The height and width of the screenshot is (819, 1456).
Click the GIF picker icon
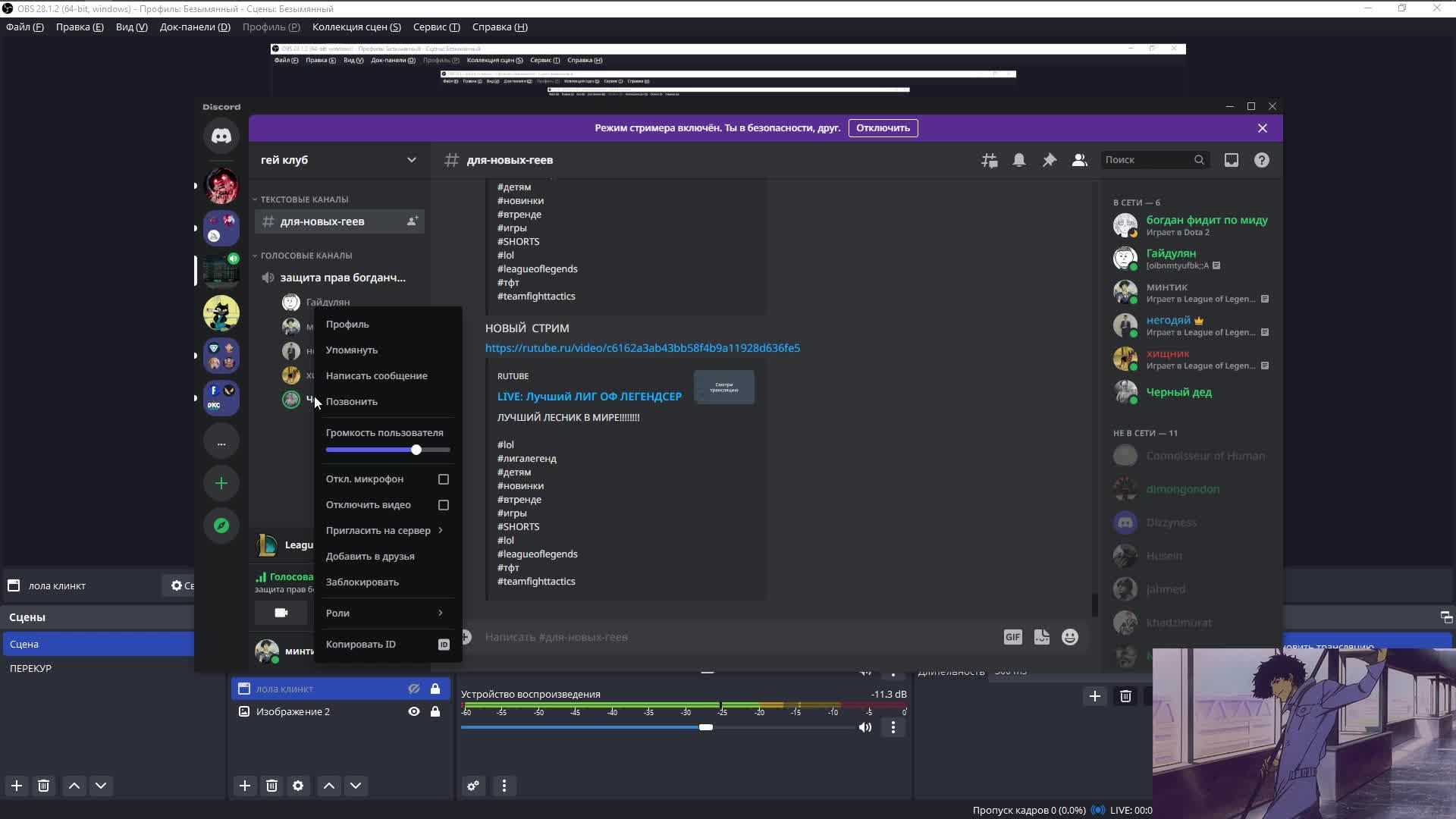(x=1012, y=637)
